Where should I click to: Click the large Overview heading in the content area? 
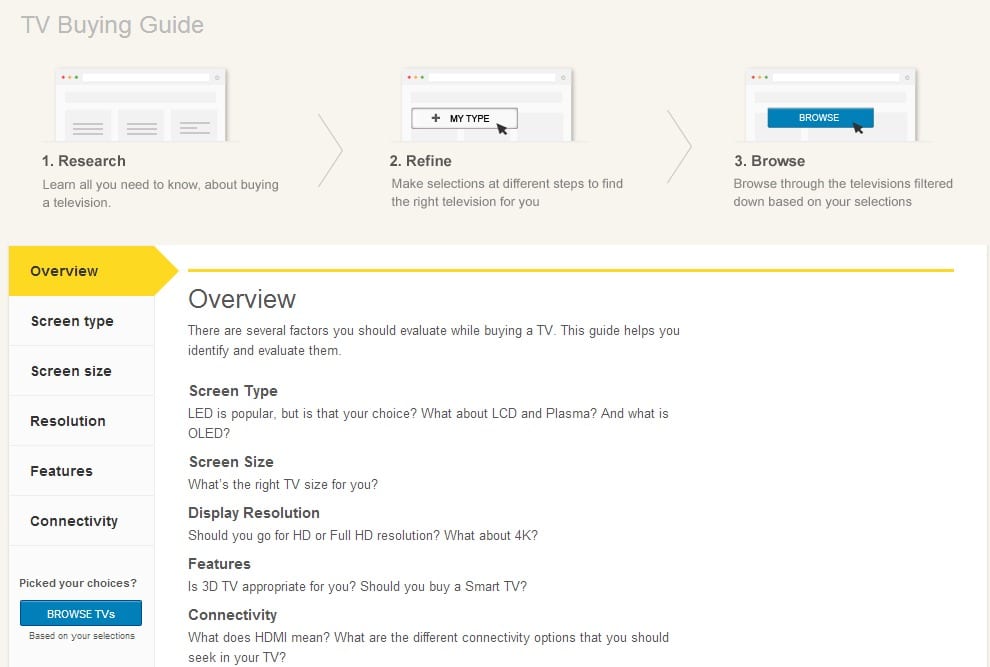(242, 299)
